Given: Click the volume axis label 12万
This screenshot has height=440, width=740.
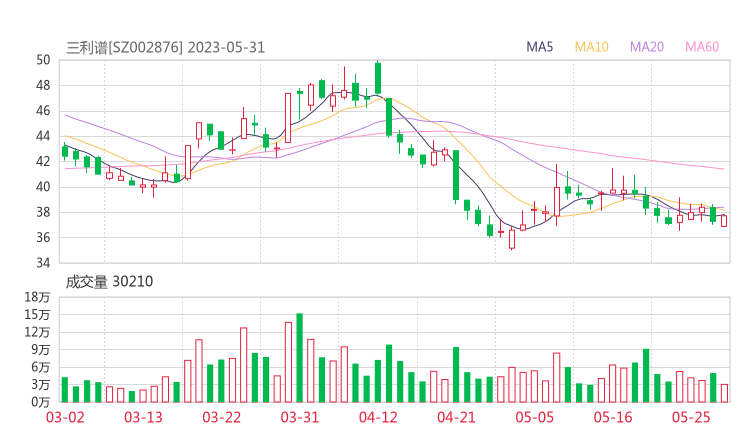Looking at the screenshot, I should 37,332.
